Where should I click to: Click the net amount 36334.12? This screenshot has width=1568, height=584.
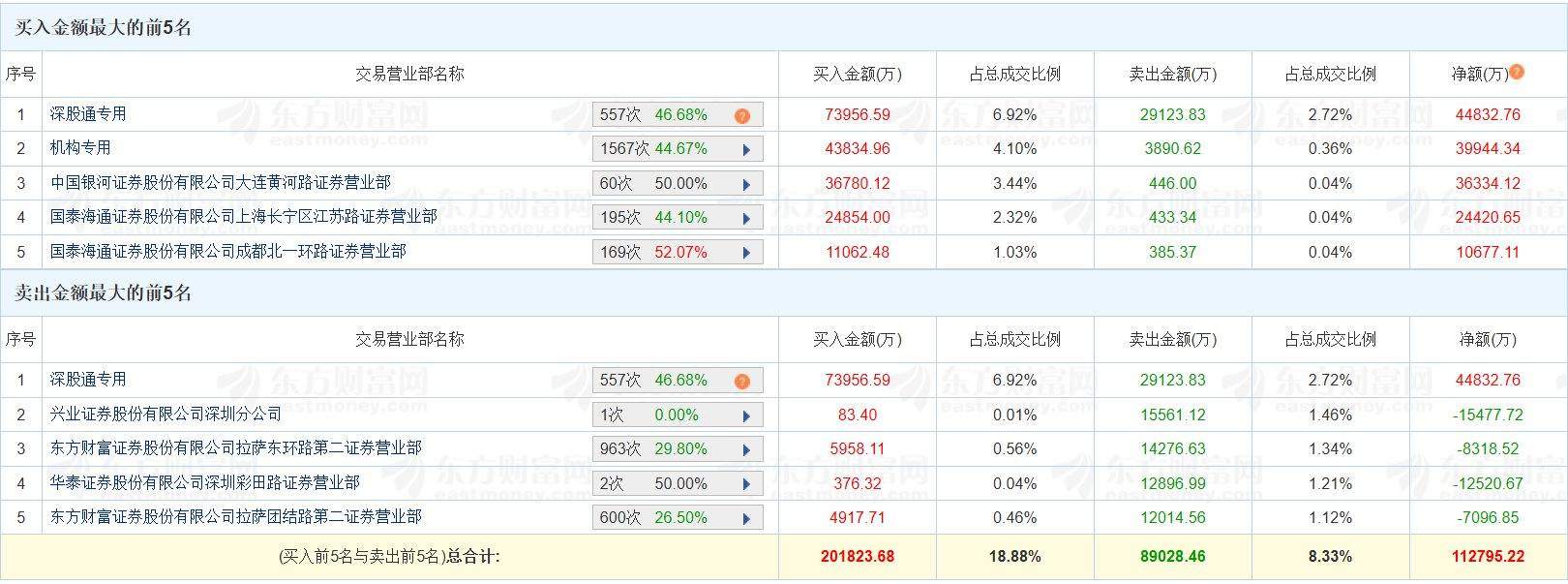(1488, 183)
